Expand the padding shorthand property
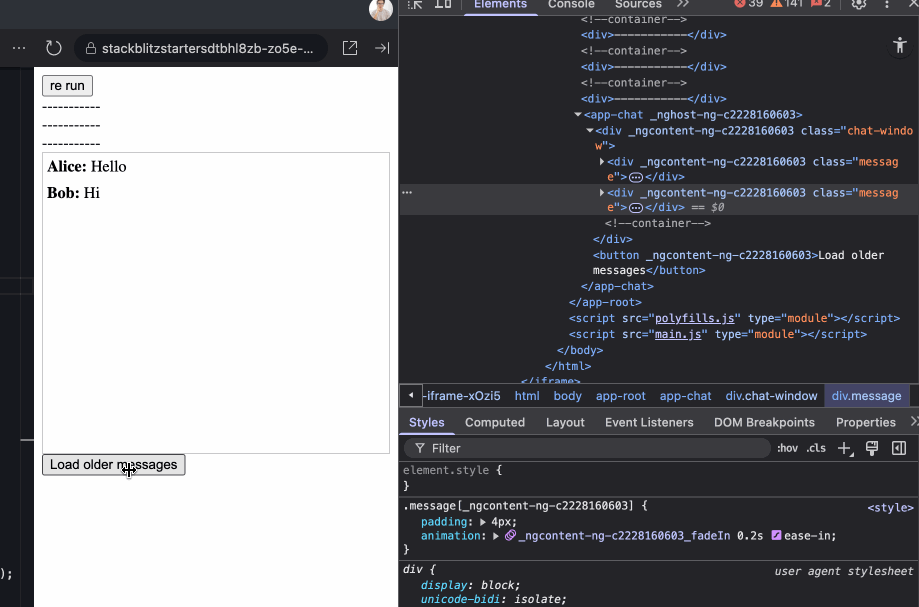This screenshot has width=919, height=607. tap(483, 521)
